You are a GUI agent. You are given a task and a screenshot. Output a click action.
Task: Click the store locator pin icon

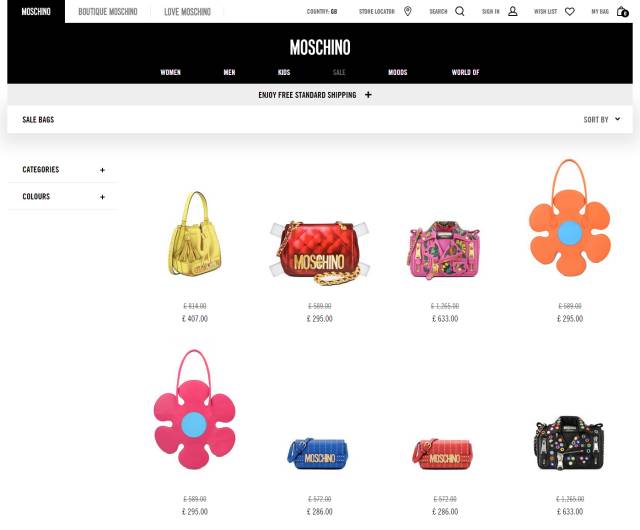(407, 11)
